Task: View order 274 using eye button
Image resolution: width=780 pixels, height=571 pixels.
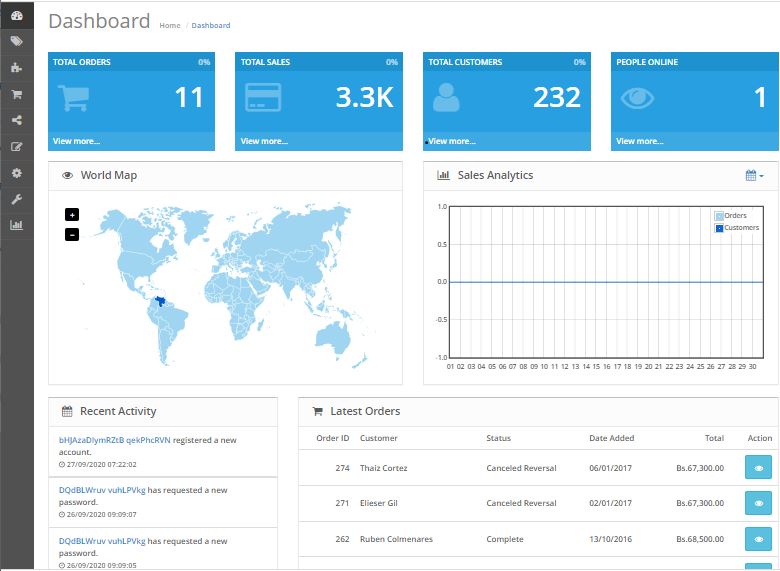Action: point(758,468)
